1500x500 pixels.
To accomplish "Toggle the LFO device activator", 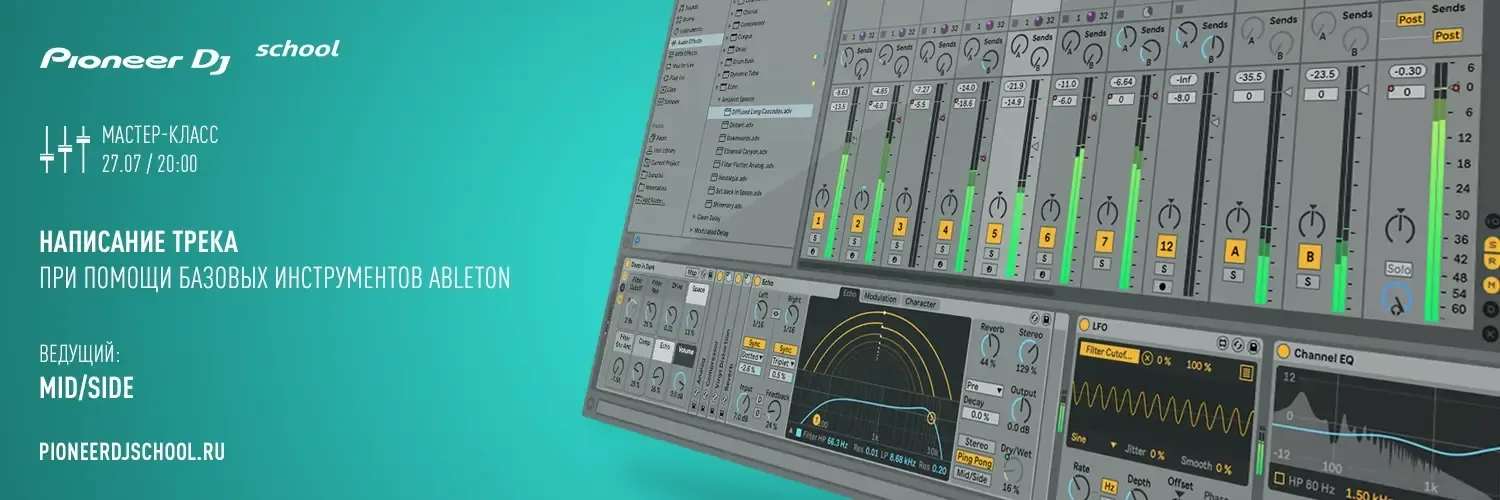I will (x=1083, y=326).
